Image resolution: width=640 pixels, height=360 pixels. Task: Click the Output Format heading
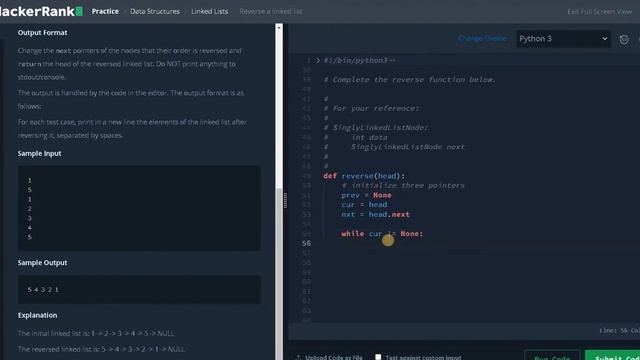(x=42, y=33)
